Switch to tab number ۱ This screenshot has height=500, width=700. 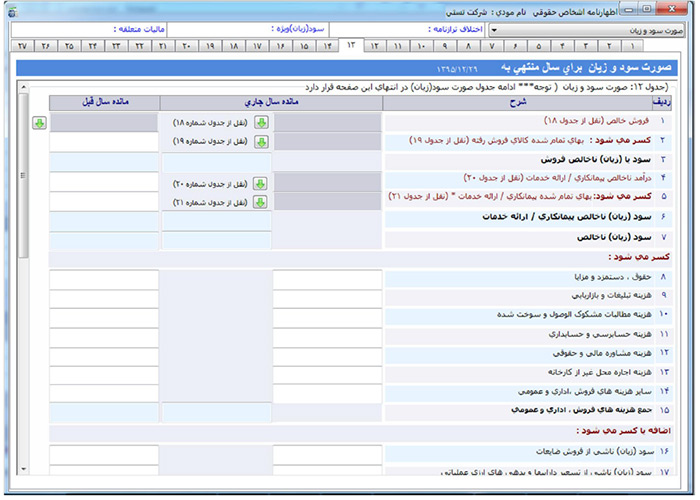point(634,46)
